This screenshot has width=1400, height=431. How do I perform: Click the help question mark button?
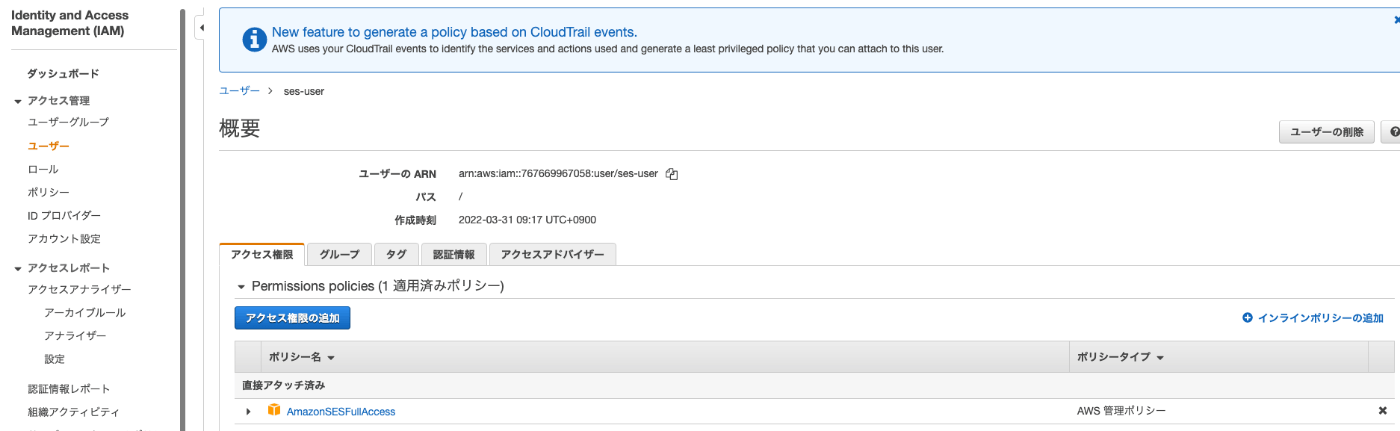click(1392, 132)
